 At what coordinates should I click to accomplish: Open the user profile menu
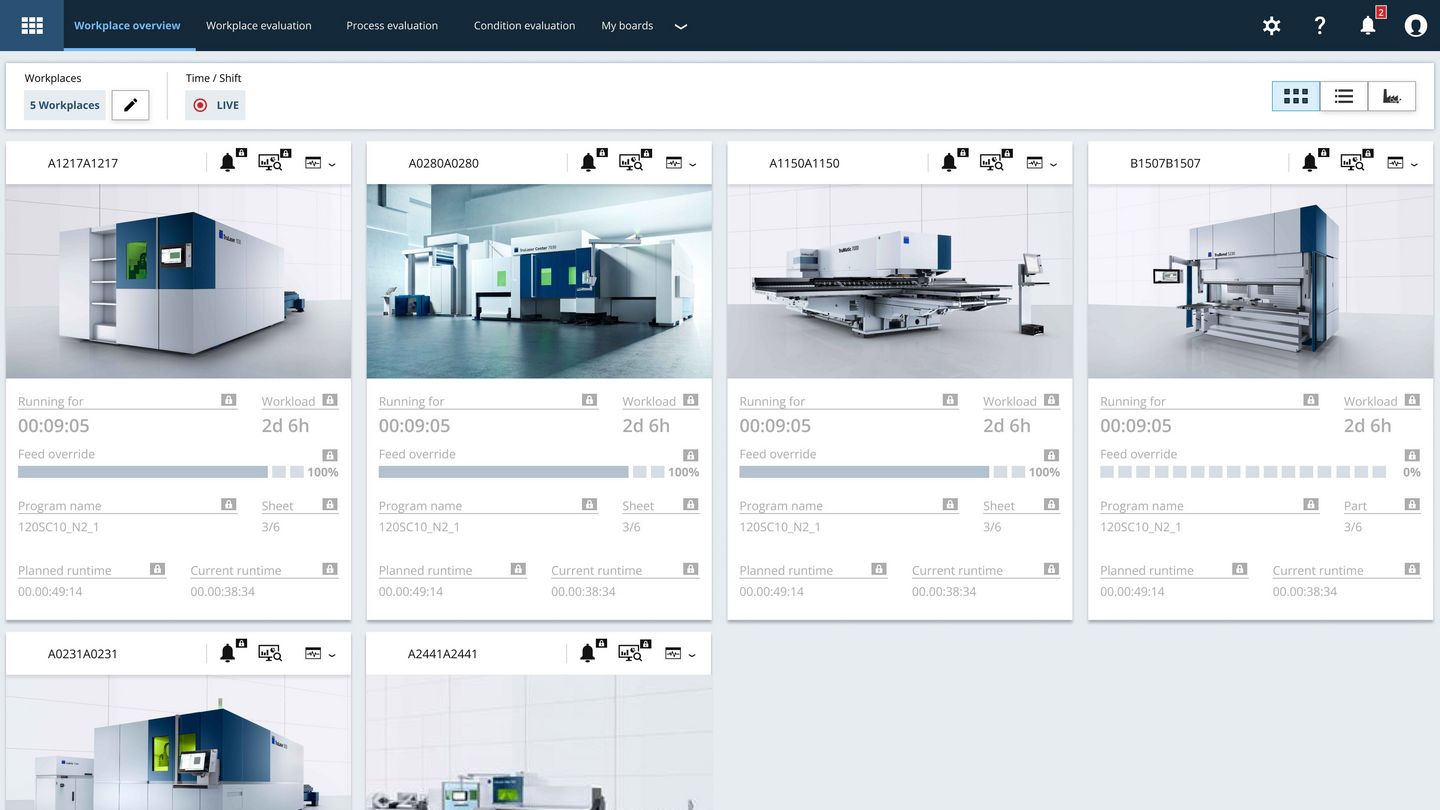pyautogui.click(x=1415, y=26)
